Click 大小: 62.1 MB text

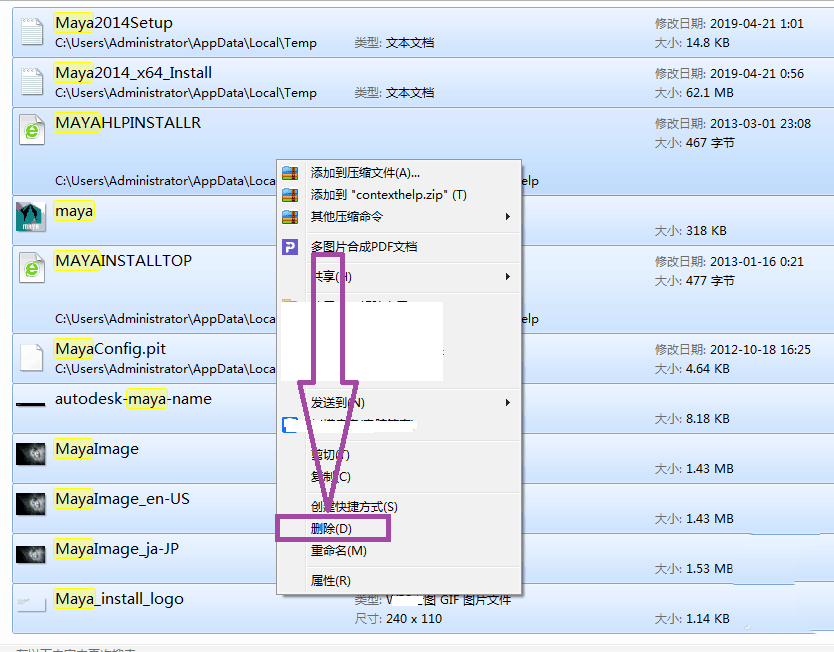694,93
